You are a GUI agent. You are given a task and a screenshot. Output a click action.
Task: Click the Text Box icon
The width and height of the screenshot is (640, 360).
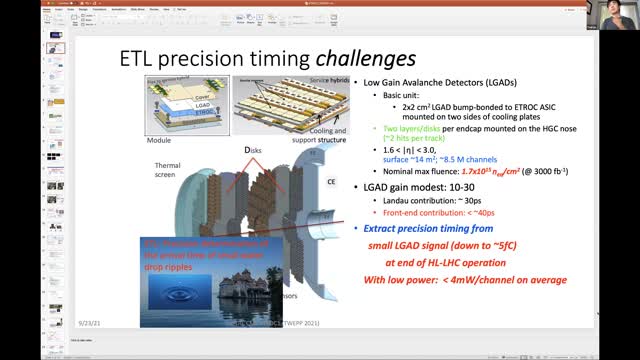point(260,19)
